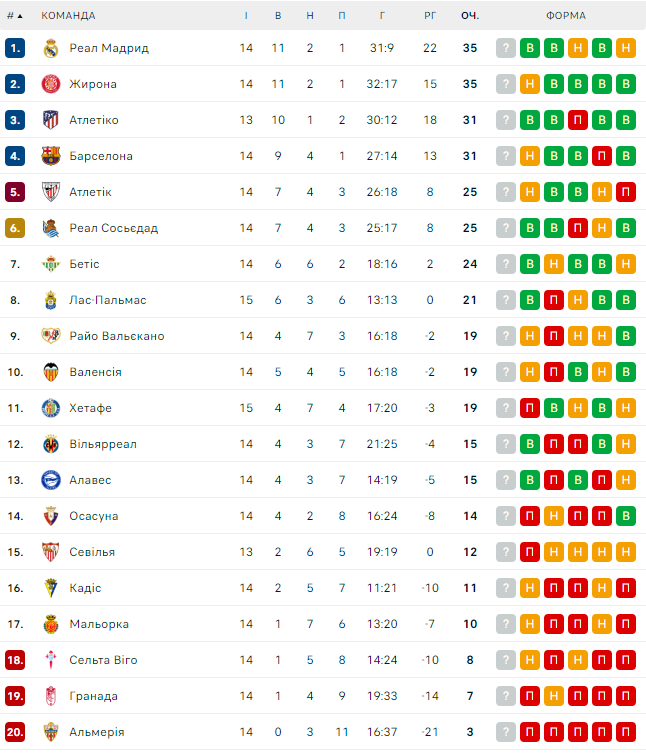The image size is (646, 753).
Task: Sort by the КОМАНДА column header
Action: [x=68, y=16]
